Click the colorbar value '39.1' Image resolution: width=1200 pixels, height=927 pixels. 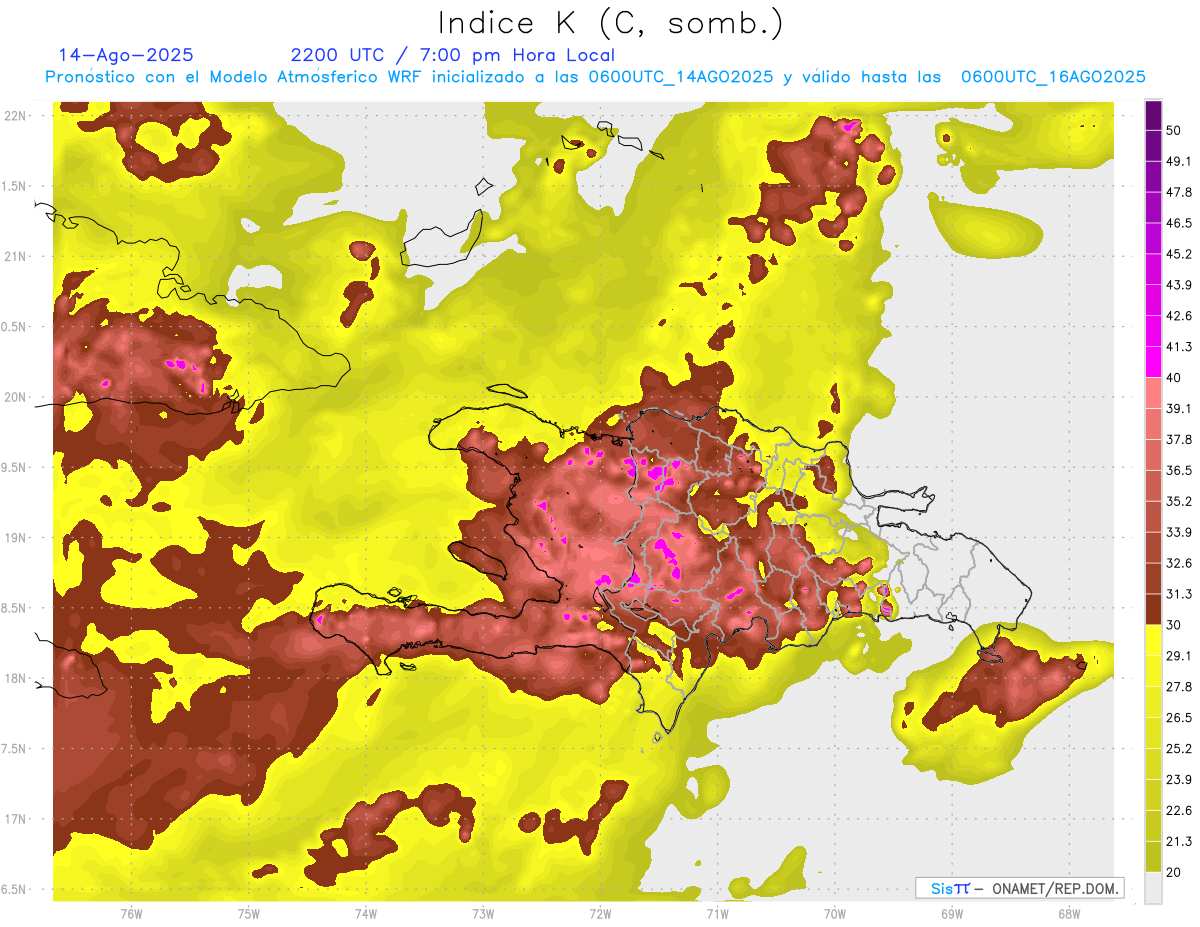pos(1179,408)
